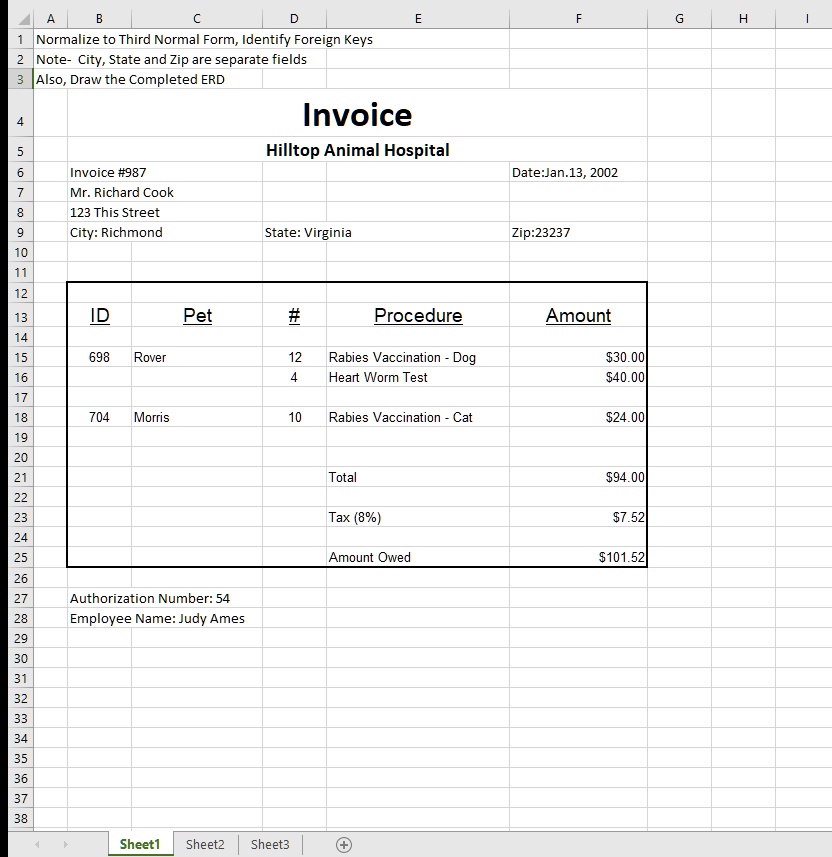Select the Sheet1 tab

pyautogui.click(x=140, y=844)
